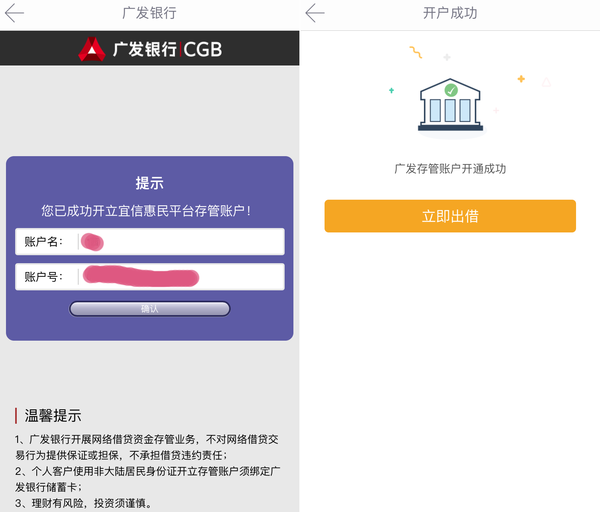Screen dimensions: 600x512
Task: Tap the 广发银行 page title
Action: coord(150,13)
